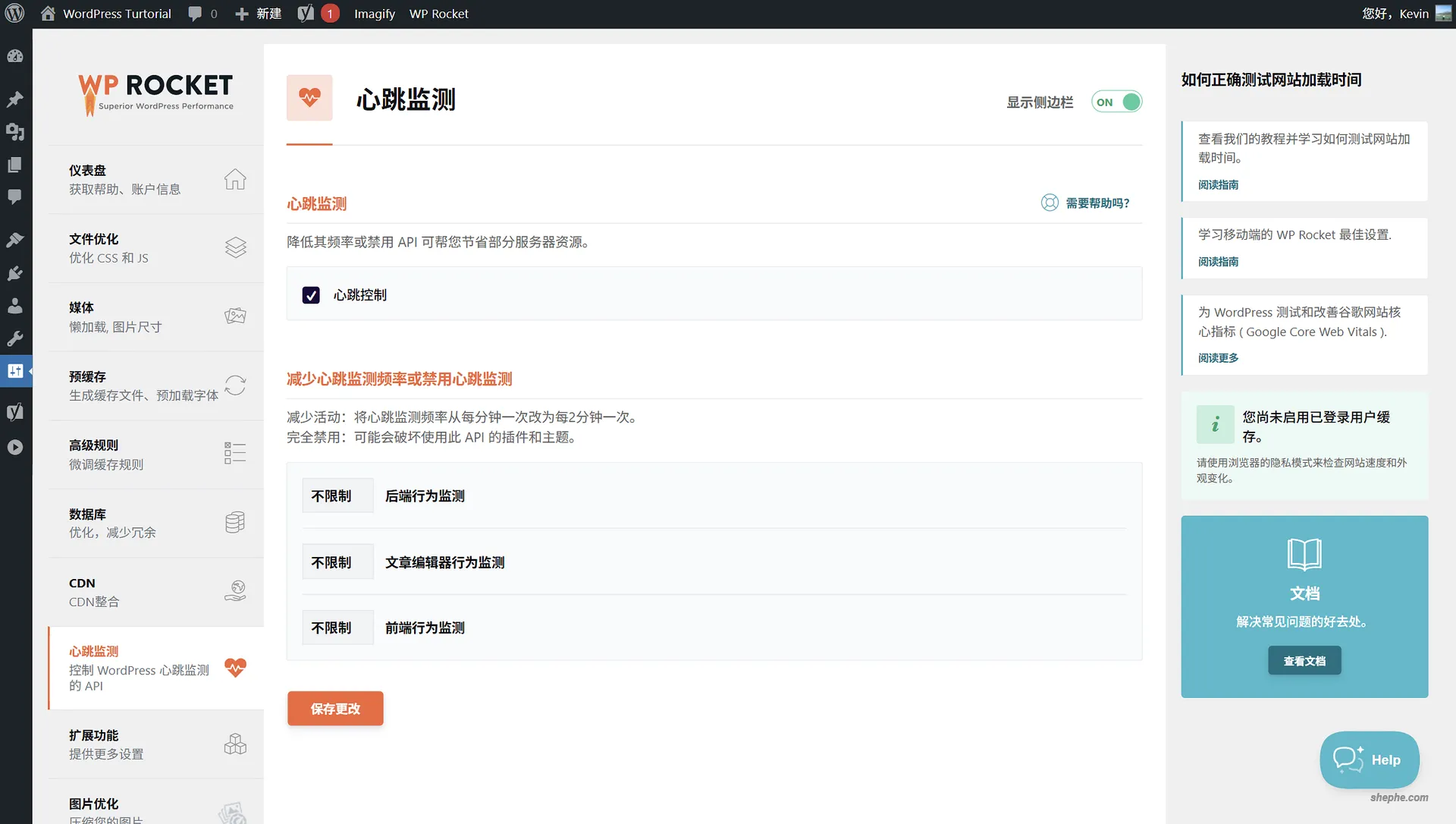Uncheck the 心跳控制 checkbox
This screenshot has height=824, width=1456.
(311, 295)
